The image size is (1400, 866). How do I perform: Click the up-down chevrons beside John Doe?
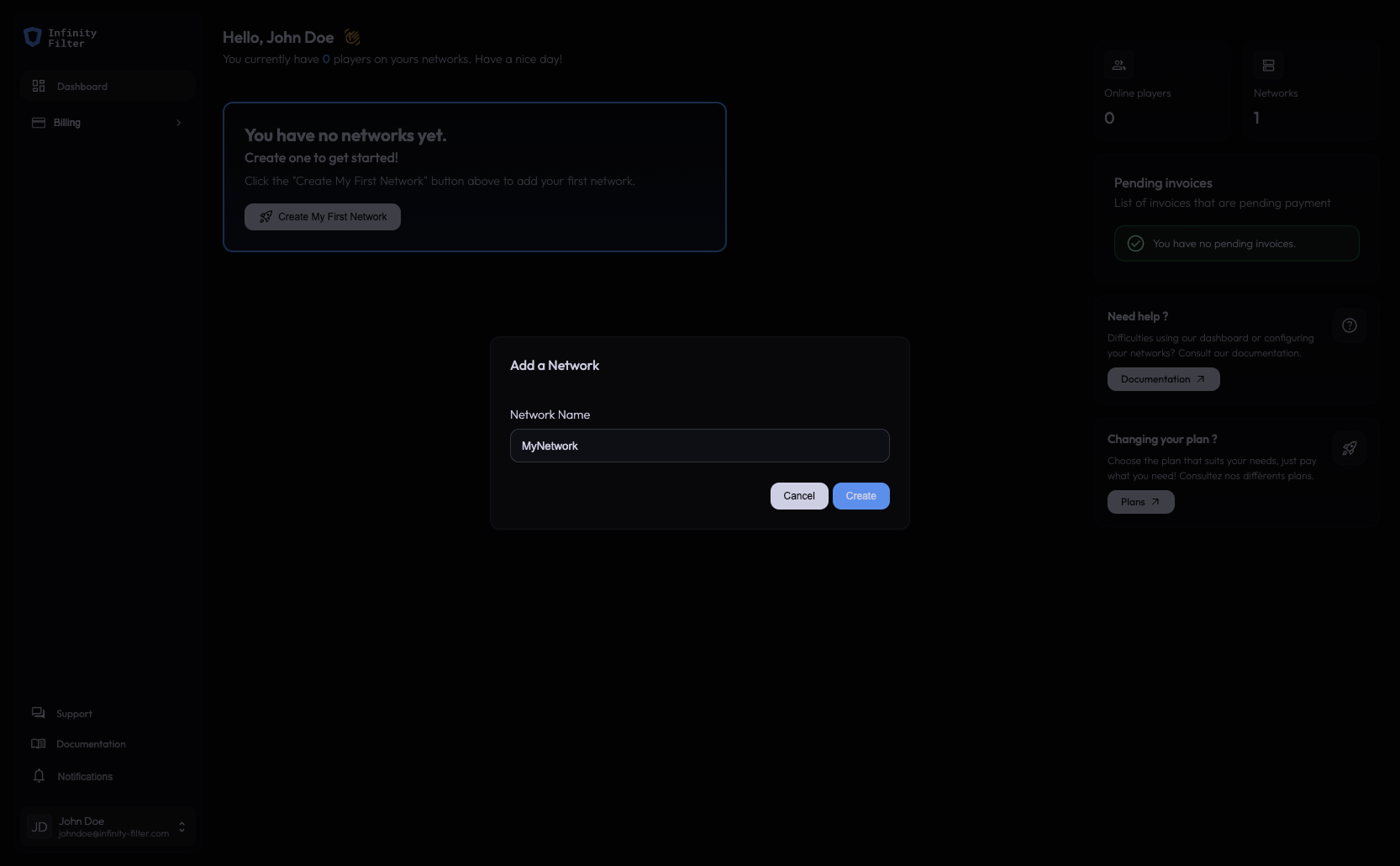pos(182,827)
